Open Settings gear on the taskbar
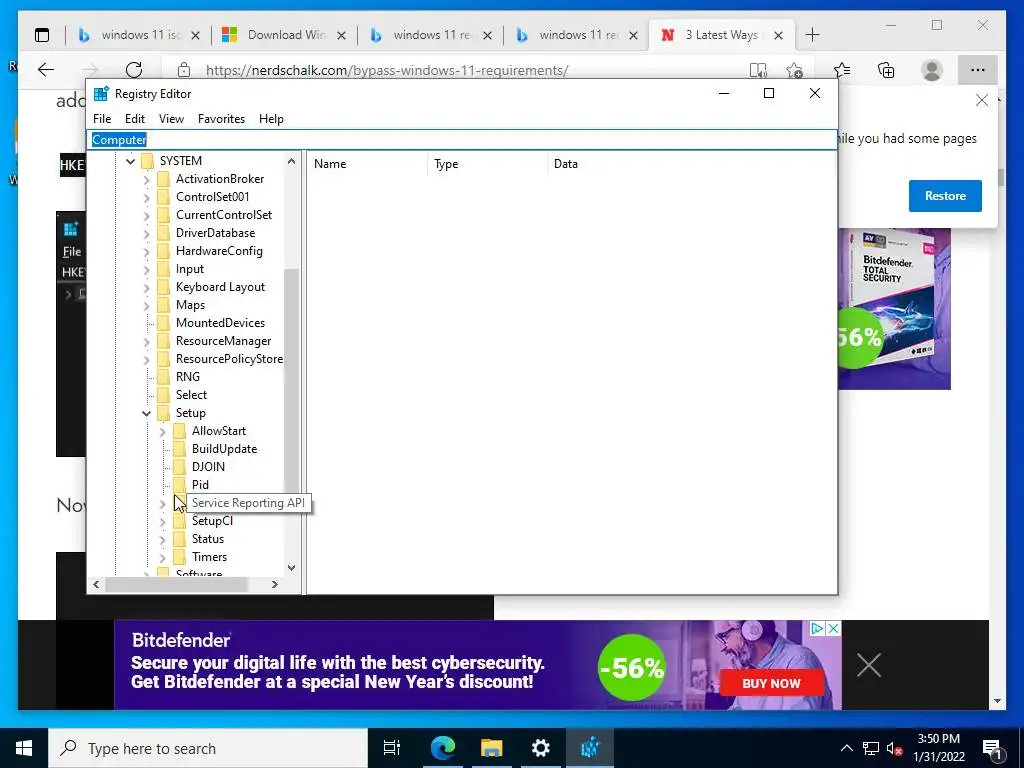 (541, 748)
